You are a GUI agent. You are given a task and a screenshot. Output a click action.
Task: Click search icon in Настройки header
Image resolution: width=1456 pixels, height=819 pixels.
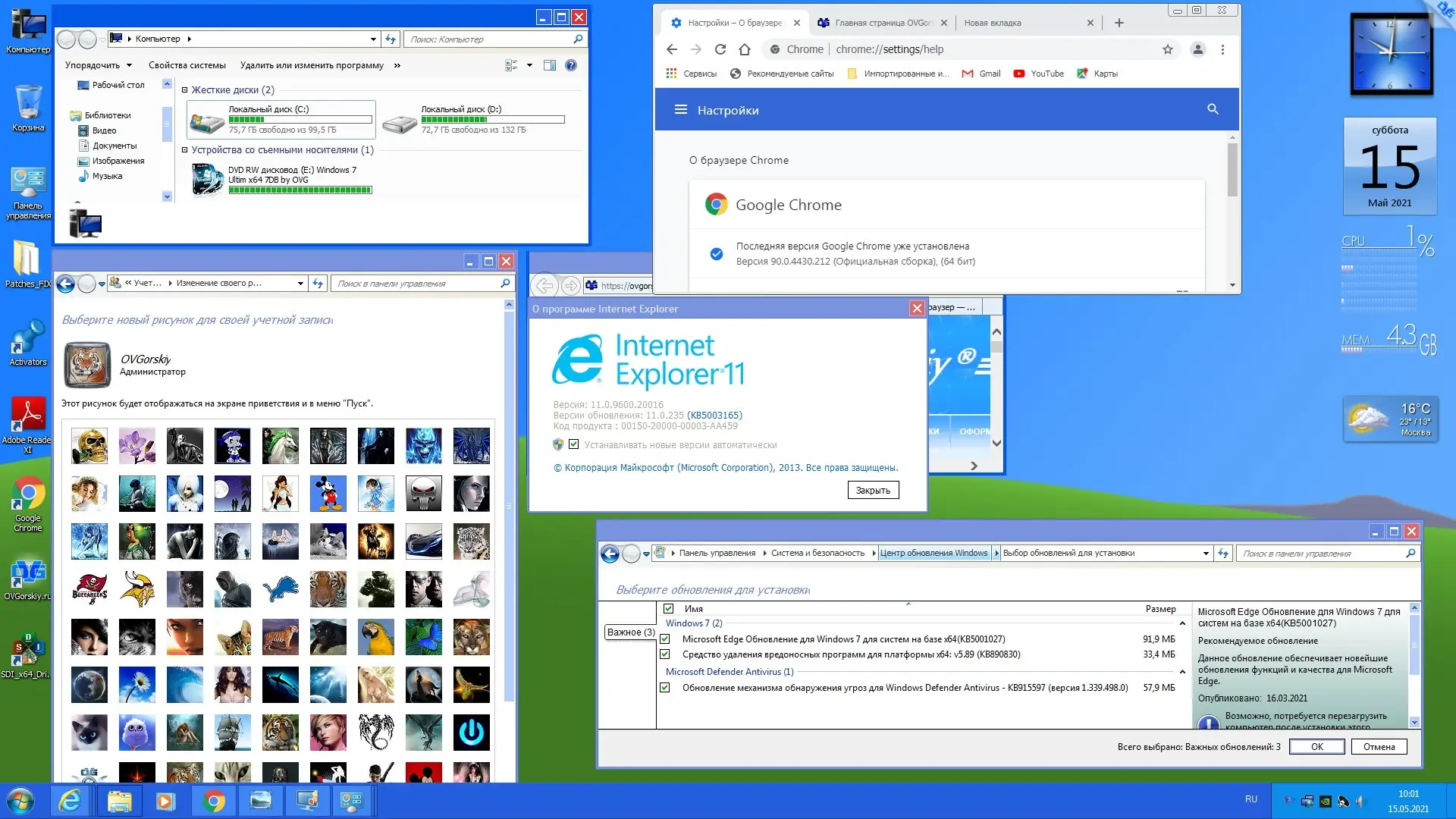tap(1213, 109)
